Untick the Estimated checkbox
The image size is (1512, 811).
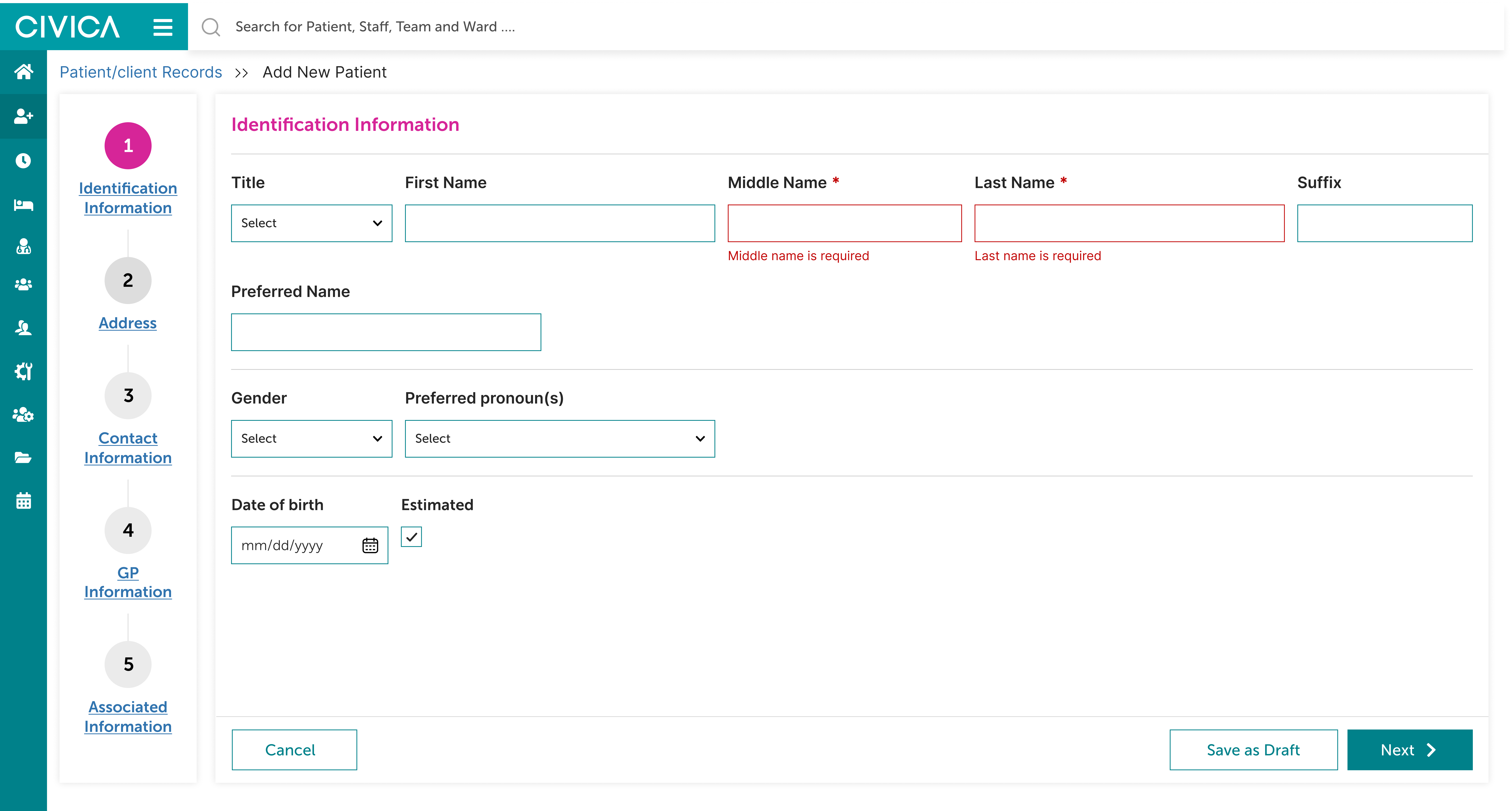[x=411, y=537]
